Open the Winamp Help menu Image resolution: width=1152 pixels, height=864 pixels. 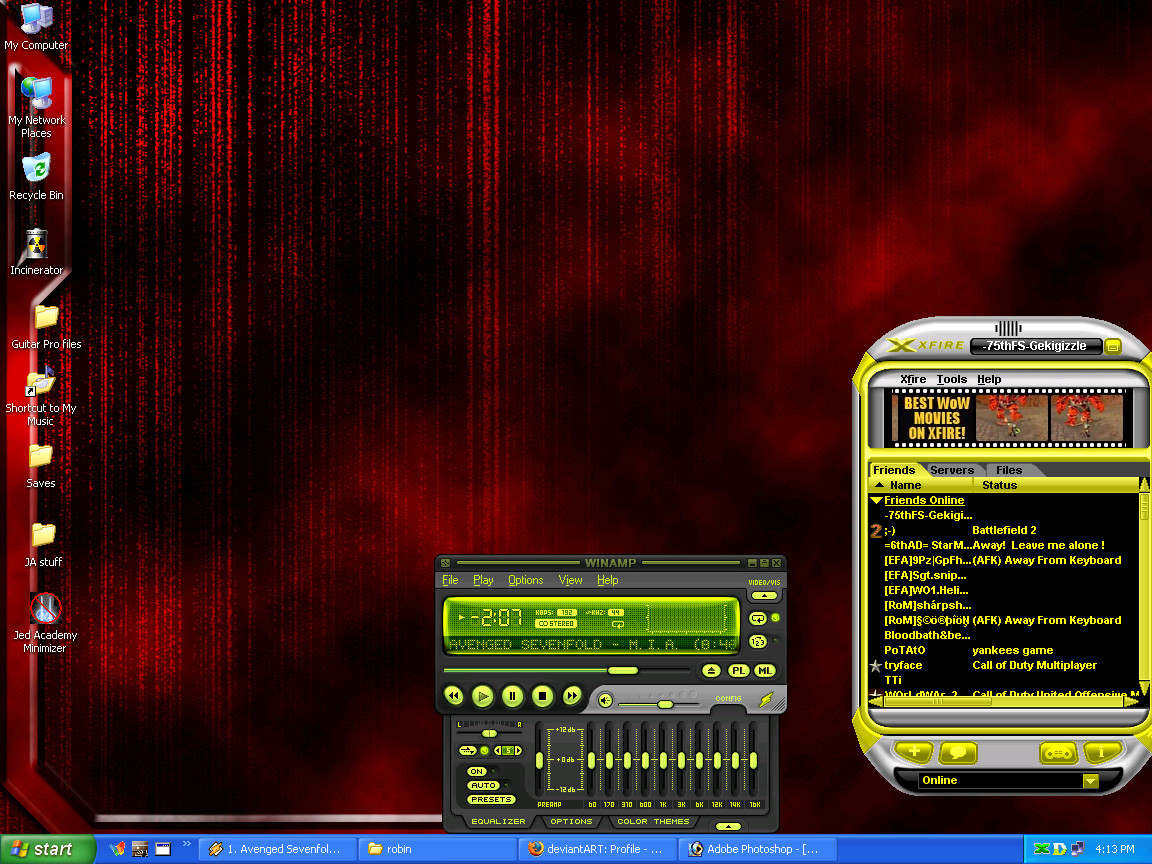click(x=608, y=580)
